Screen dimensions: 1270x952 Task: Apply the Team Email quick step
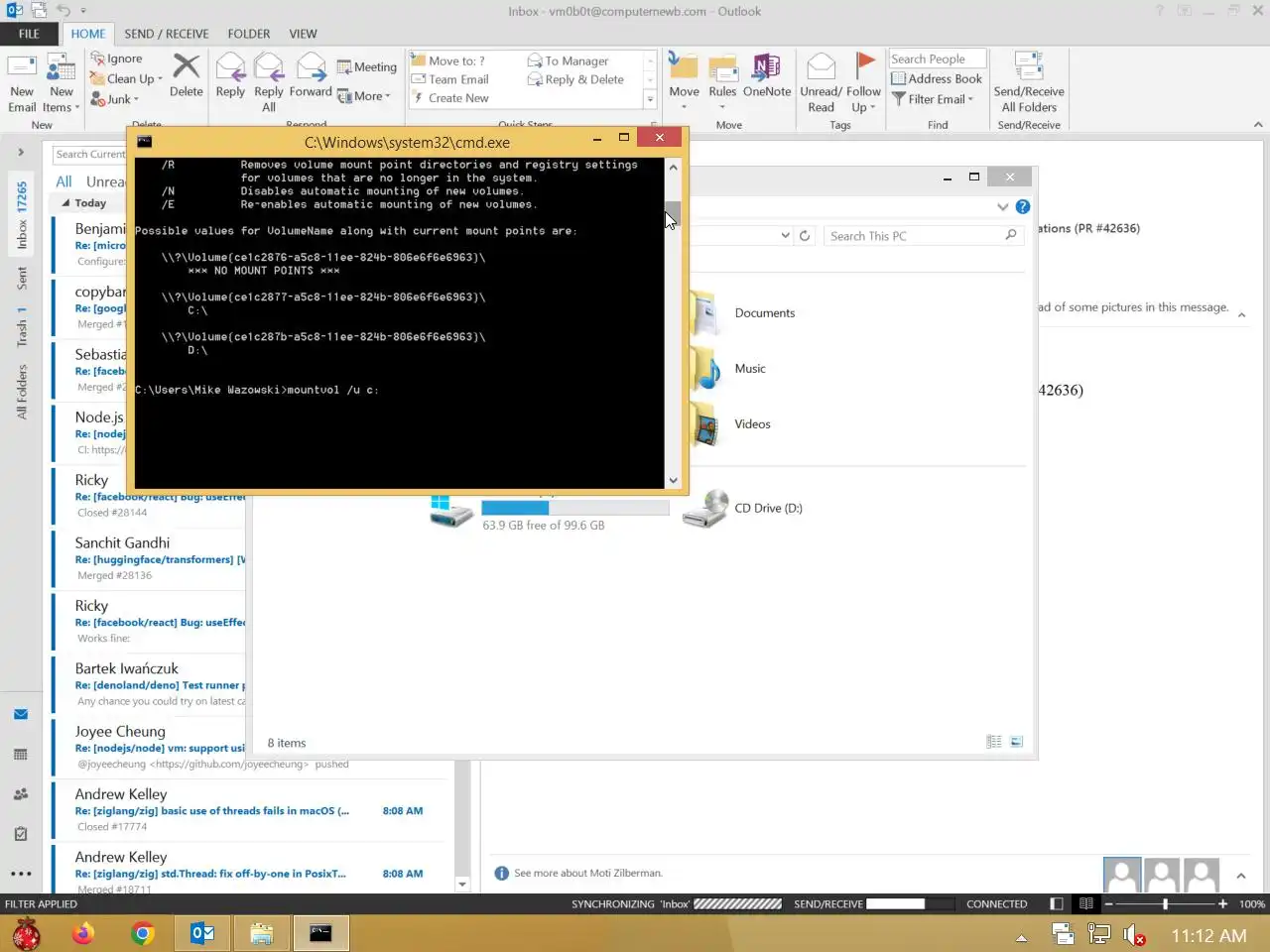point(450,79)
